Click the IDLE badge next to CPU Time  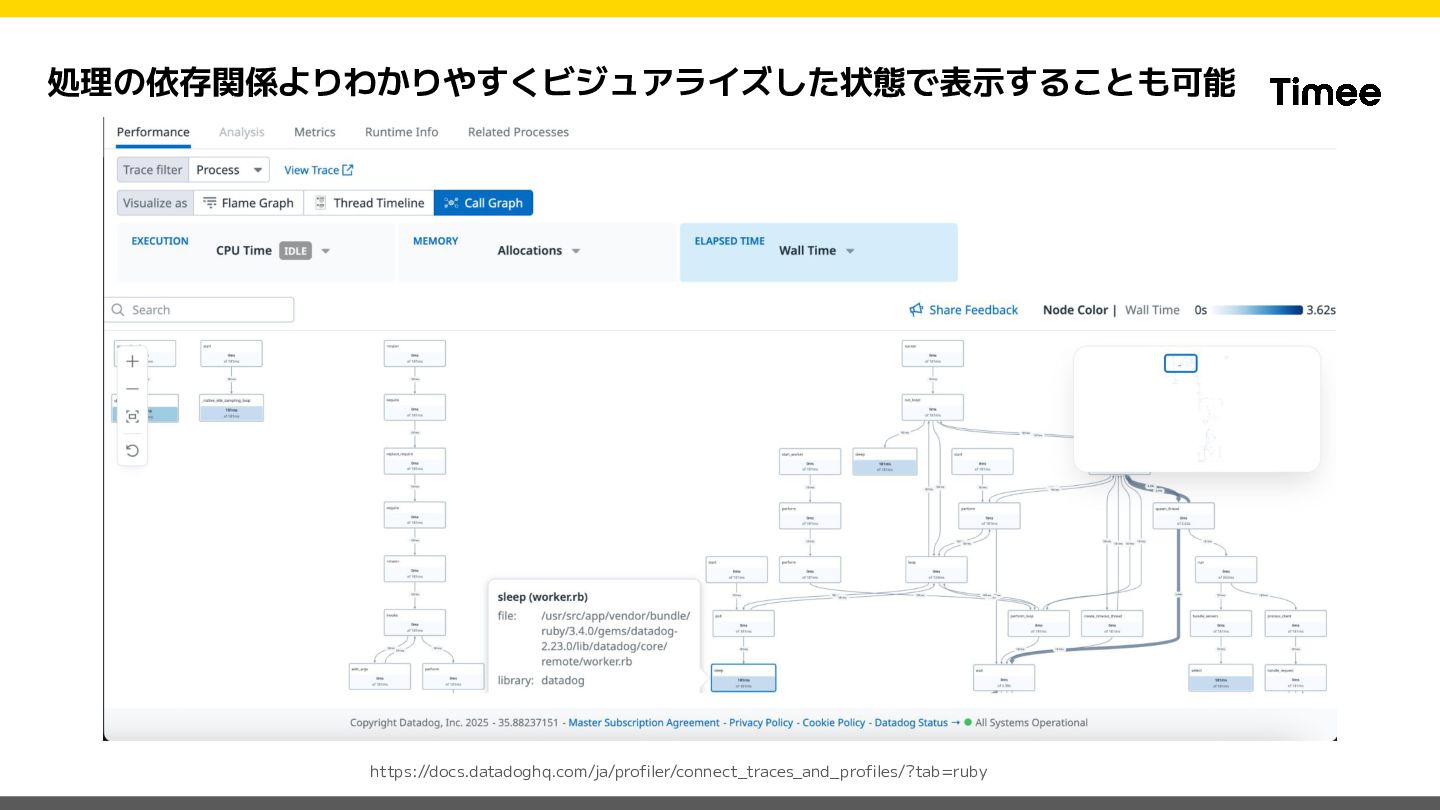point(295,251)
